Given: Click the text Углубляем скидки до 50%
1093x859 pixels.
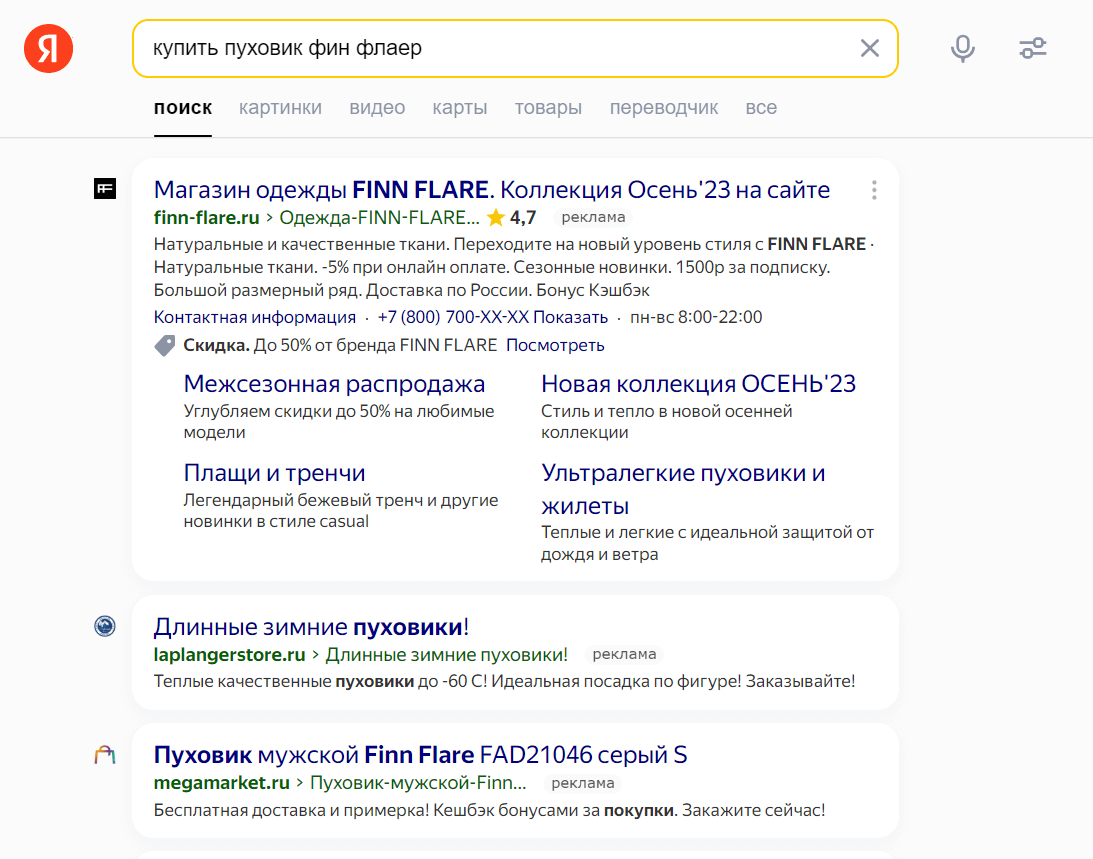Looking at the screenshot, I should tap(339, 421).
